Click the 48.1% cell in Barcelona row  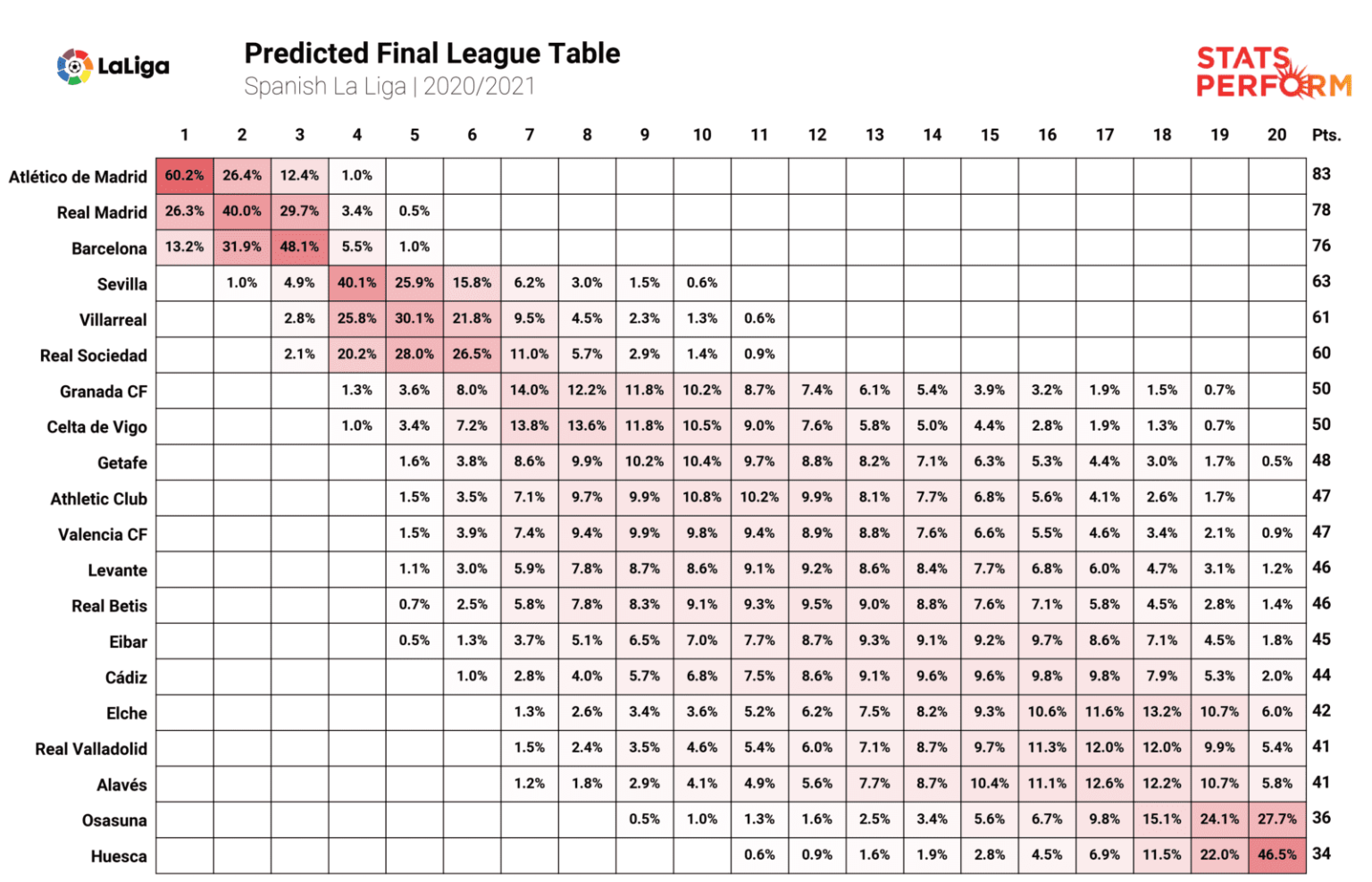tap(299, 248)
